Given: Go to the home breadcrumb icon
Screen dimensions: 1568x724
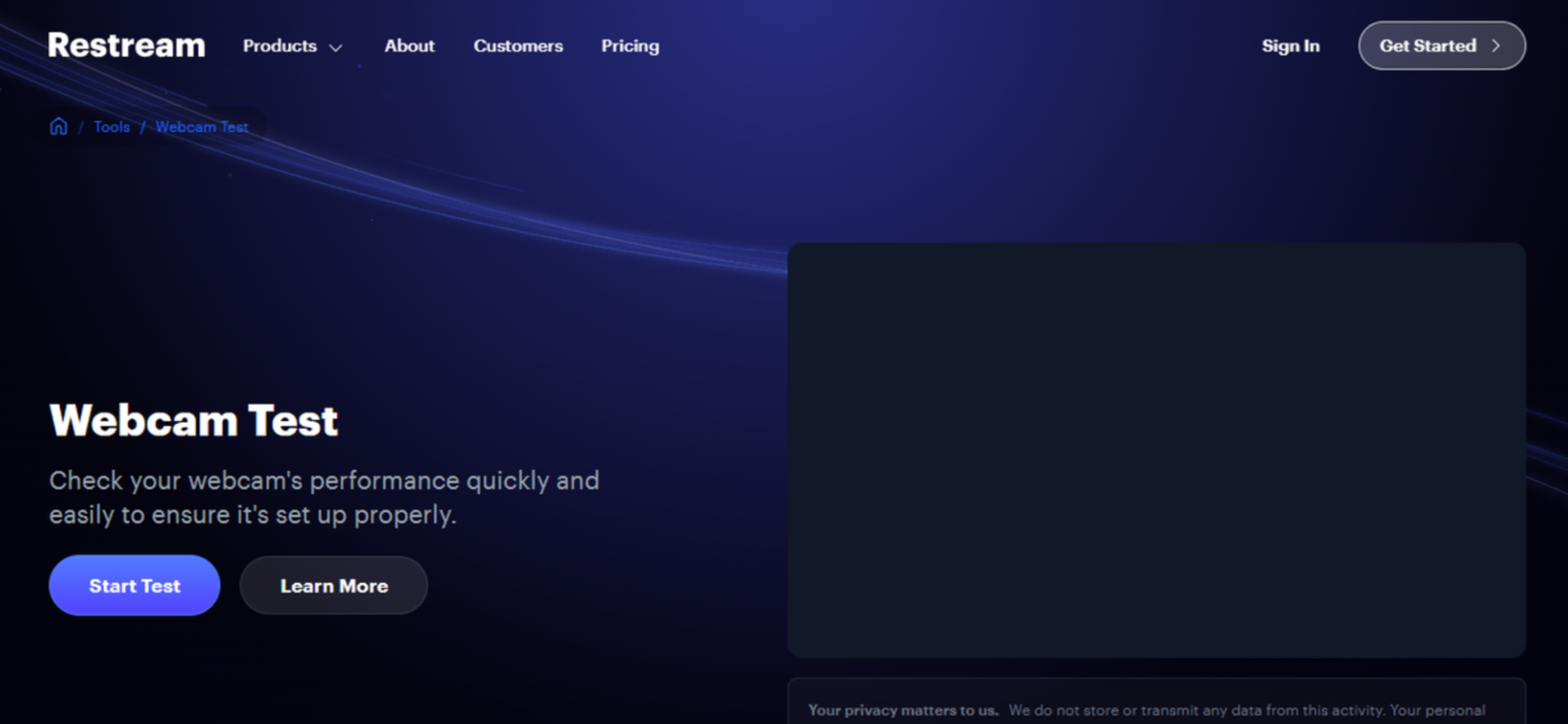Looking at the screenshot, I should [x=58, y=126].
